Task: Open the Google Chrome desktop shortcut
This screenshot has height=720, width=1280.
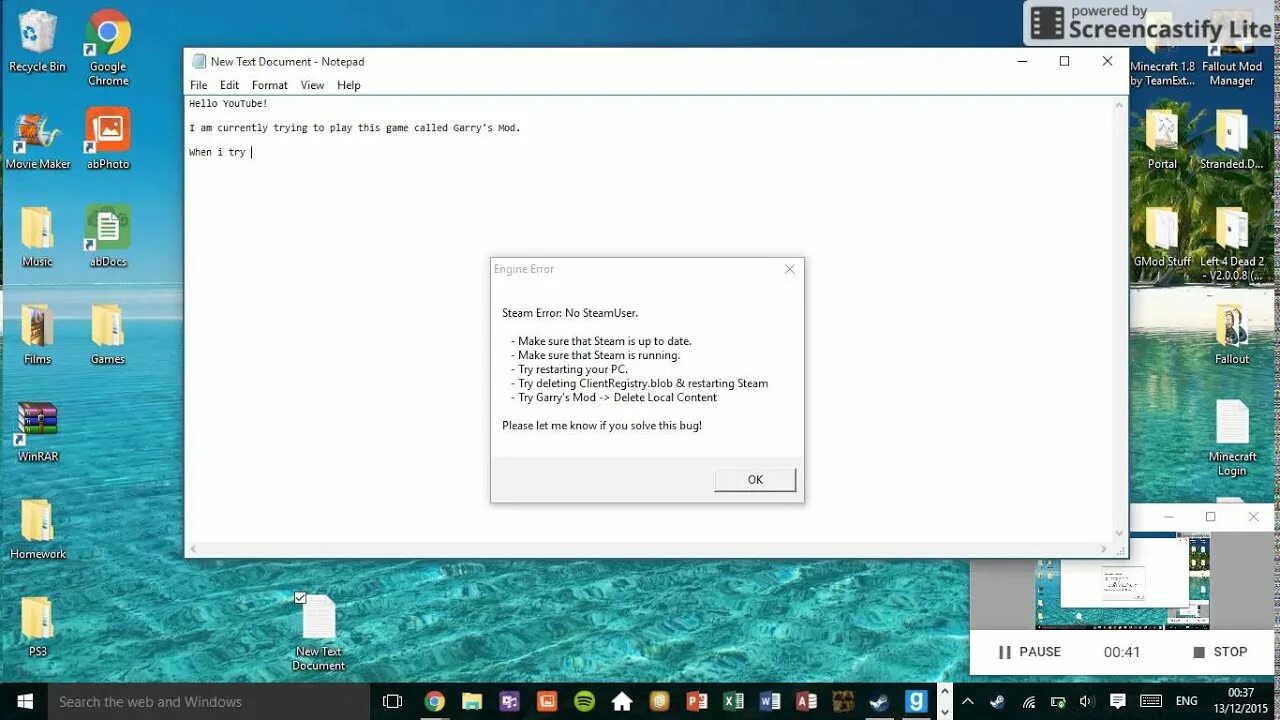Action: 108,47
